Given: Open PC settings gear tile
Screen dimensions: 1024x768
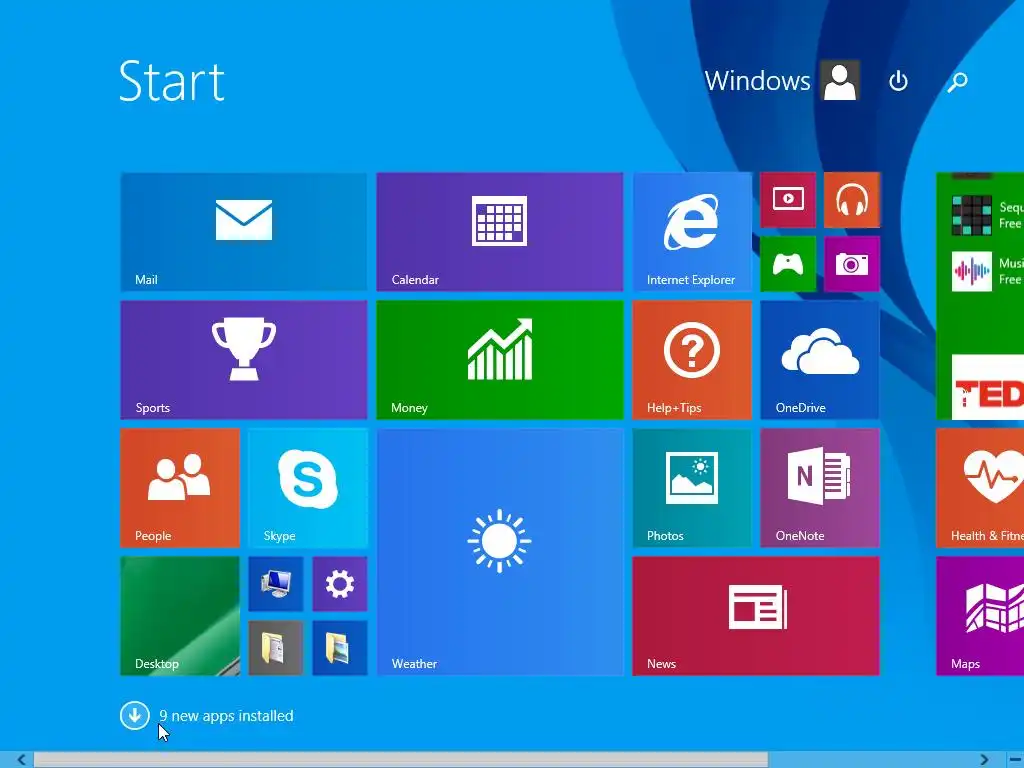Looking at the screenshot, I should click(x=340, y=584).
